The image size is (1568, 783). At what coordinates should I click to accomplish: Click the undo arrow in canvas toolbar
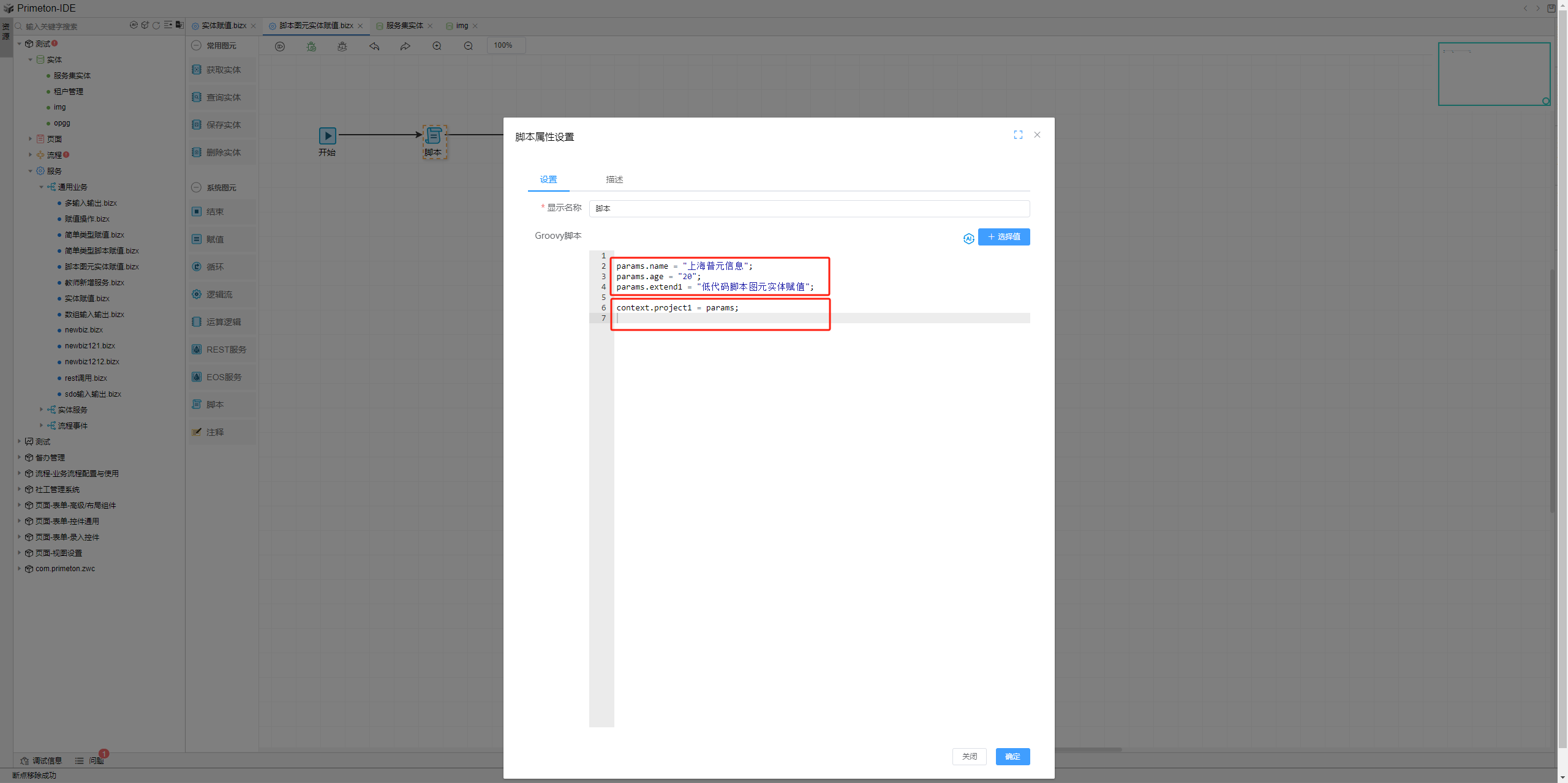(374, 46)
